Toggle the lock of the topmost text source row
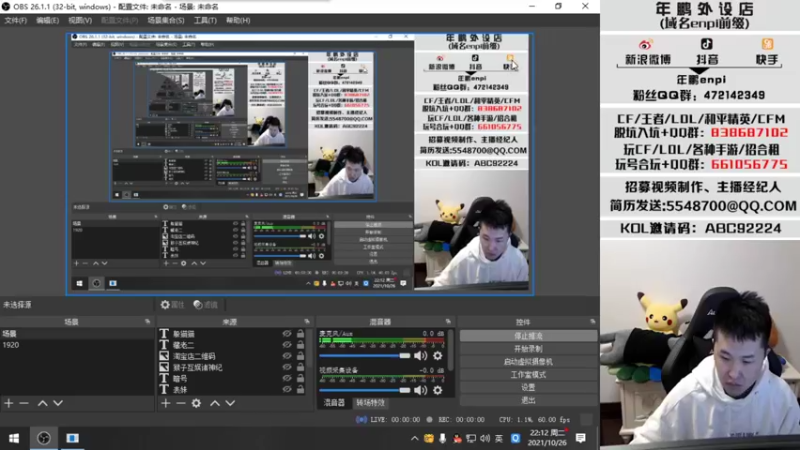Screen dimensions: 800x450 click(x=301, y=334)
